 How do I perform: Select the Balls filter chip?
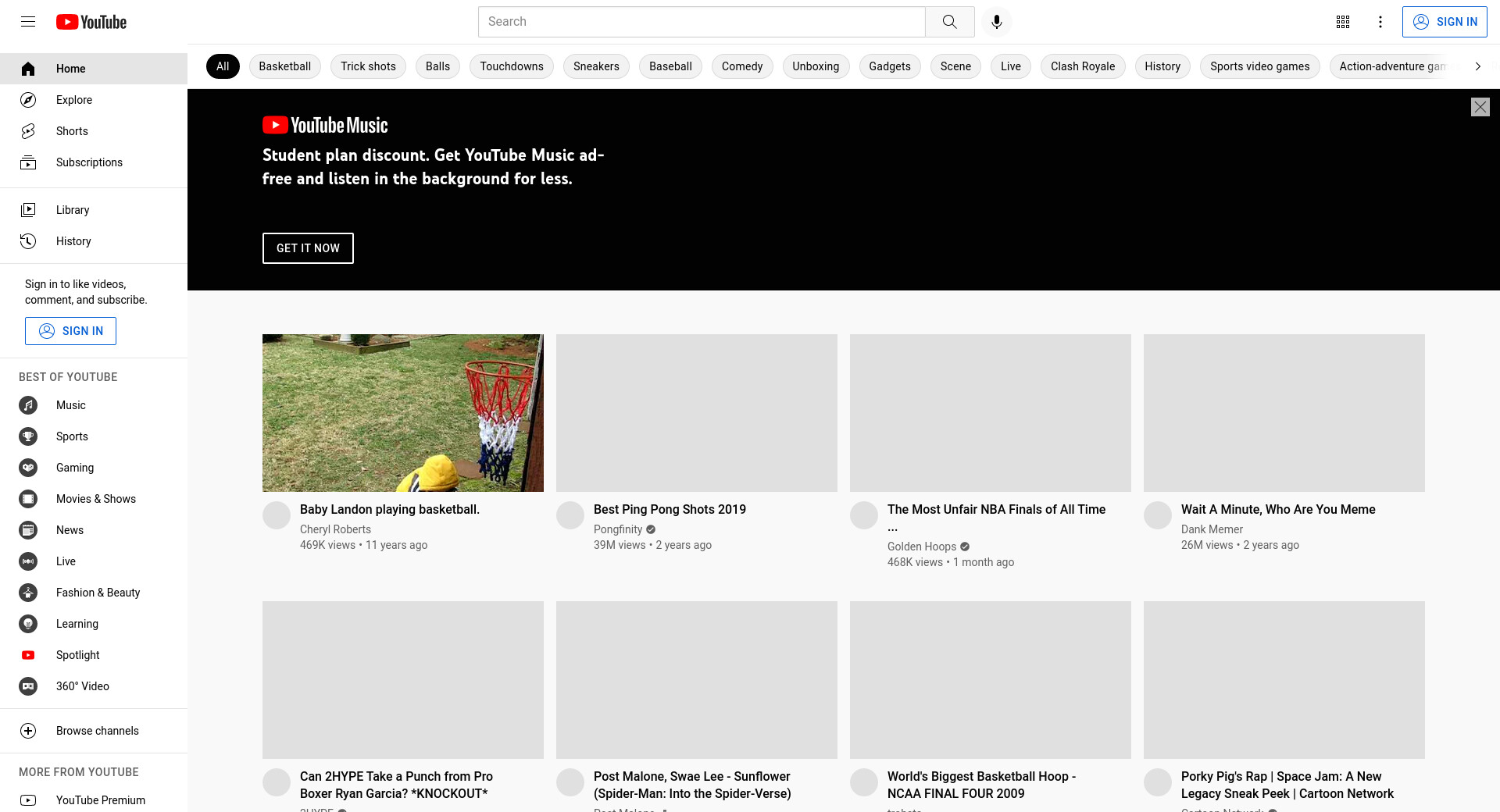(x=437, y=66)
